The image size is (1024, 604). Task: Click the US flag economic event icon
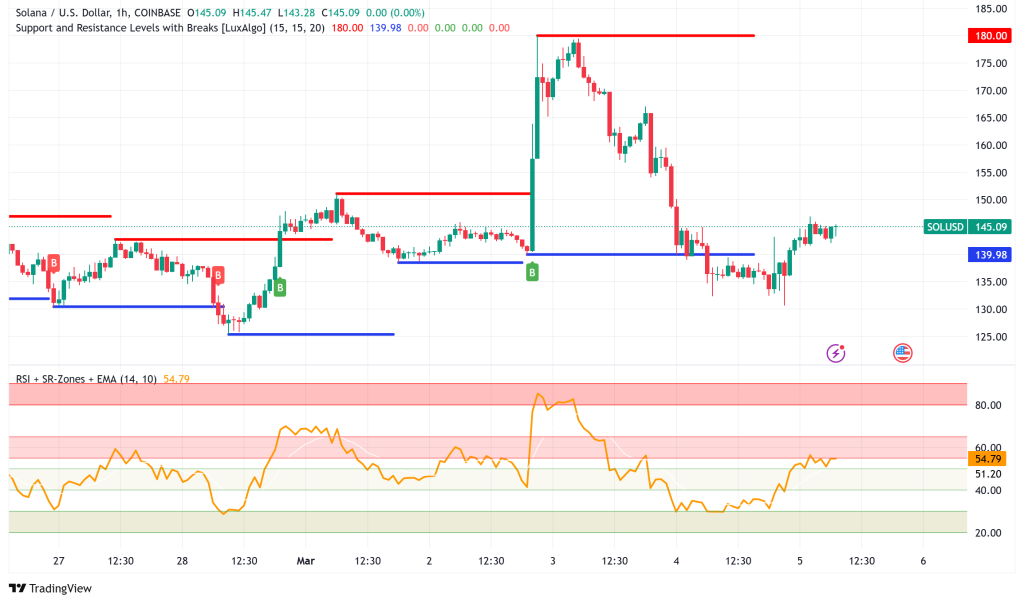tap(902, 353)
